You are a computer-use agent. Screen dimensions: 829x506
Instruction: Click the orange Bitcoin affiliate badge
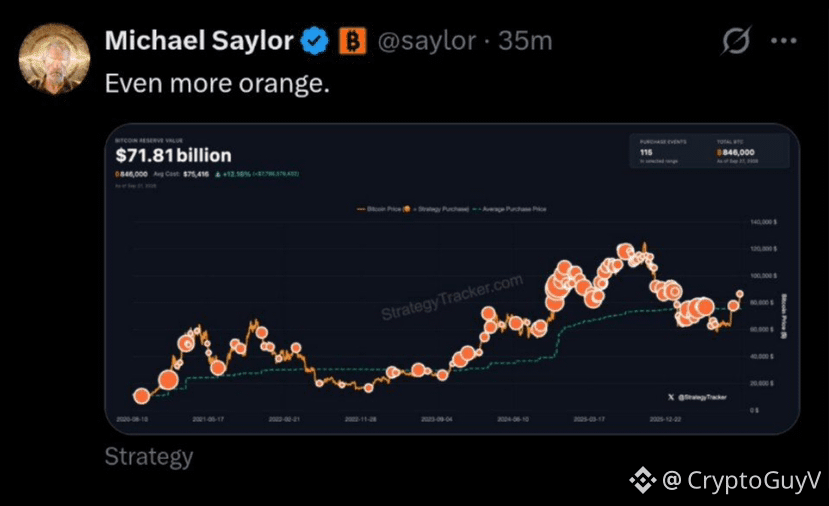(352, 41)
